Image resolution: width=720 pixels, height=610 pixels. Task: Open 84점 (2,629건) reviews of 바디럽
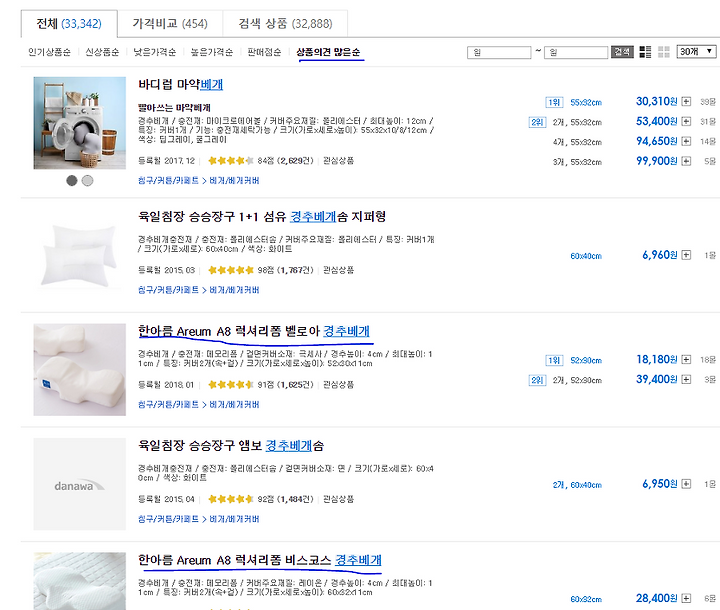click(285, 161)
